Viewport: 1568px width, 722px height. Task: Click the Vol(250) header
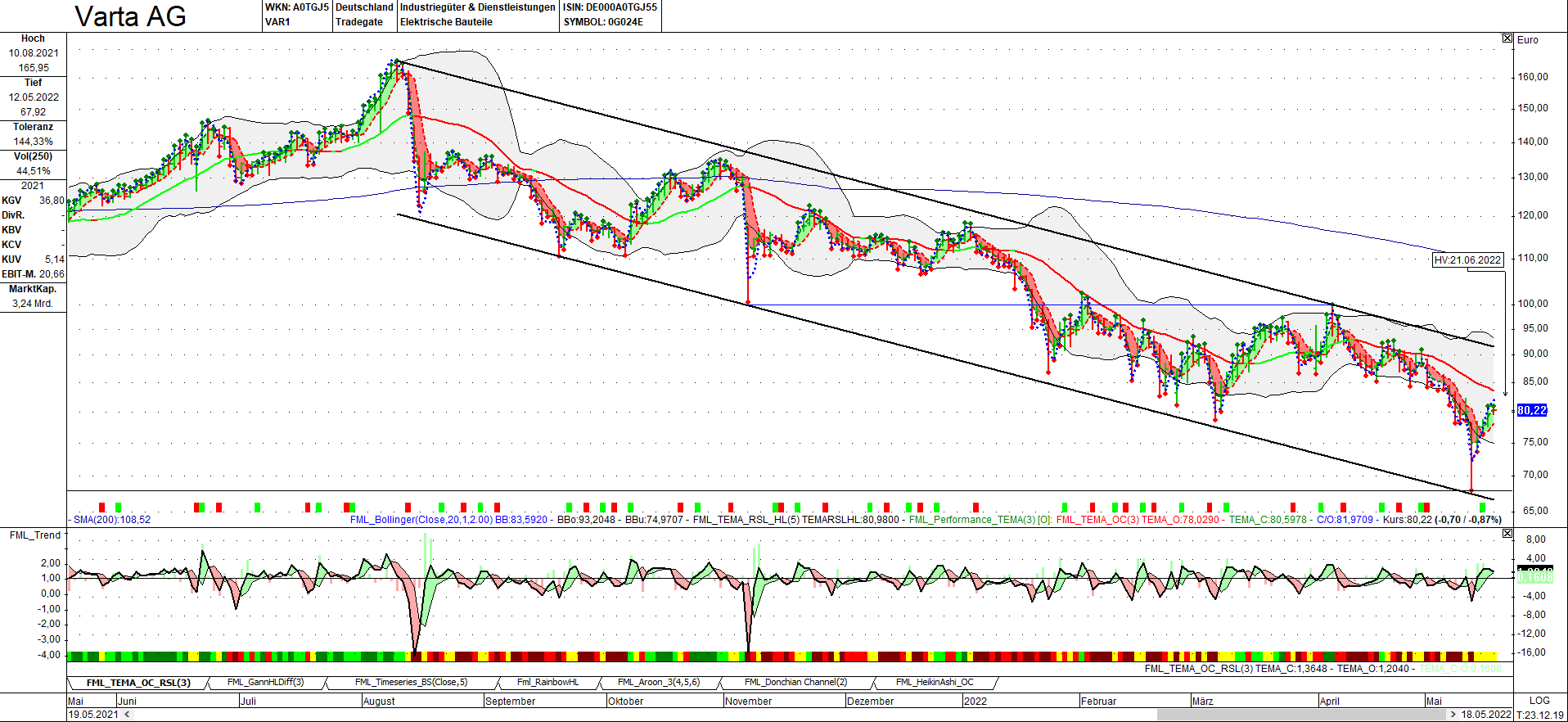point(33,156)
